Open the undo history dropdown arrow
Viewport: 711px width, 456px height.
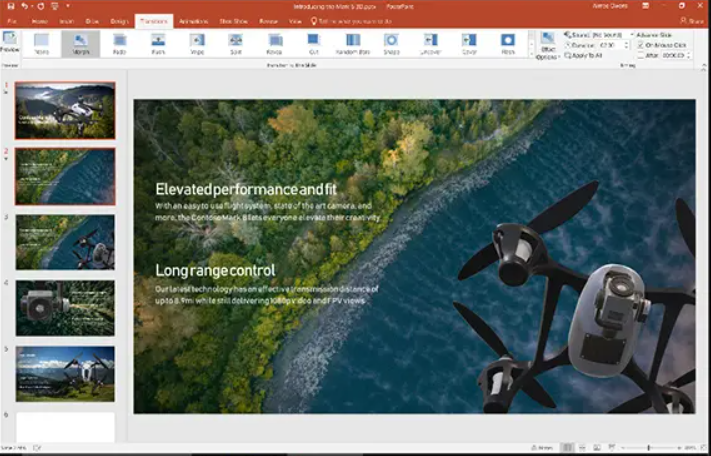31,6
